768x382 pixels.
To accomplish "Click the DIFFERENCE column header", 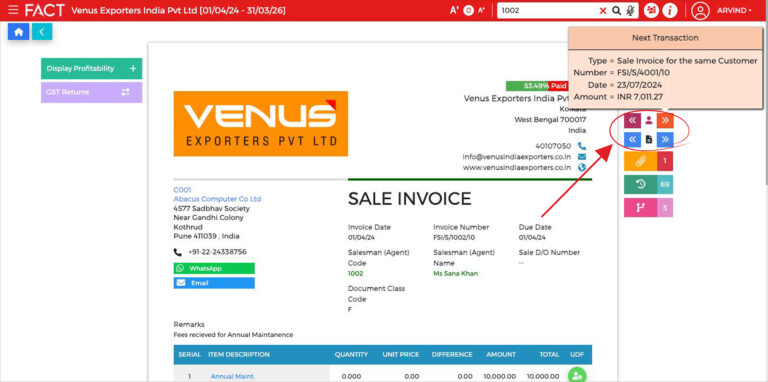I will (x=452, y=355).
